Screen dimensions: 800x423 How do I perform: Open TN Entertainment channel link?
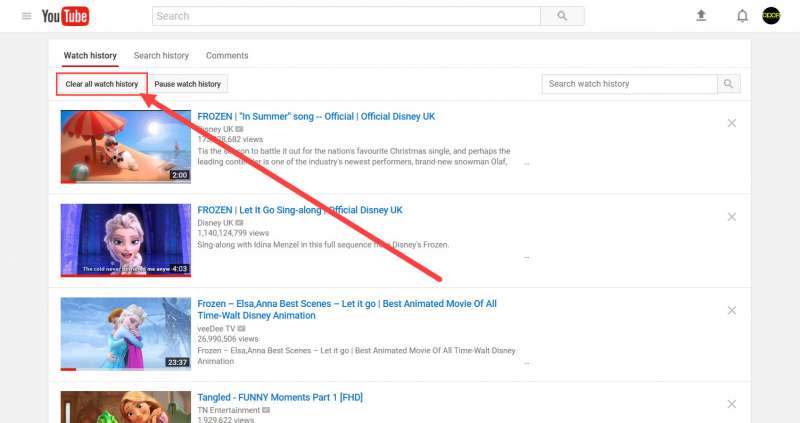(x=229, y=410)
